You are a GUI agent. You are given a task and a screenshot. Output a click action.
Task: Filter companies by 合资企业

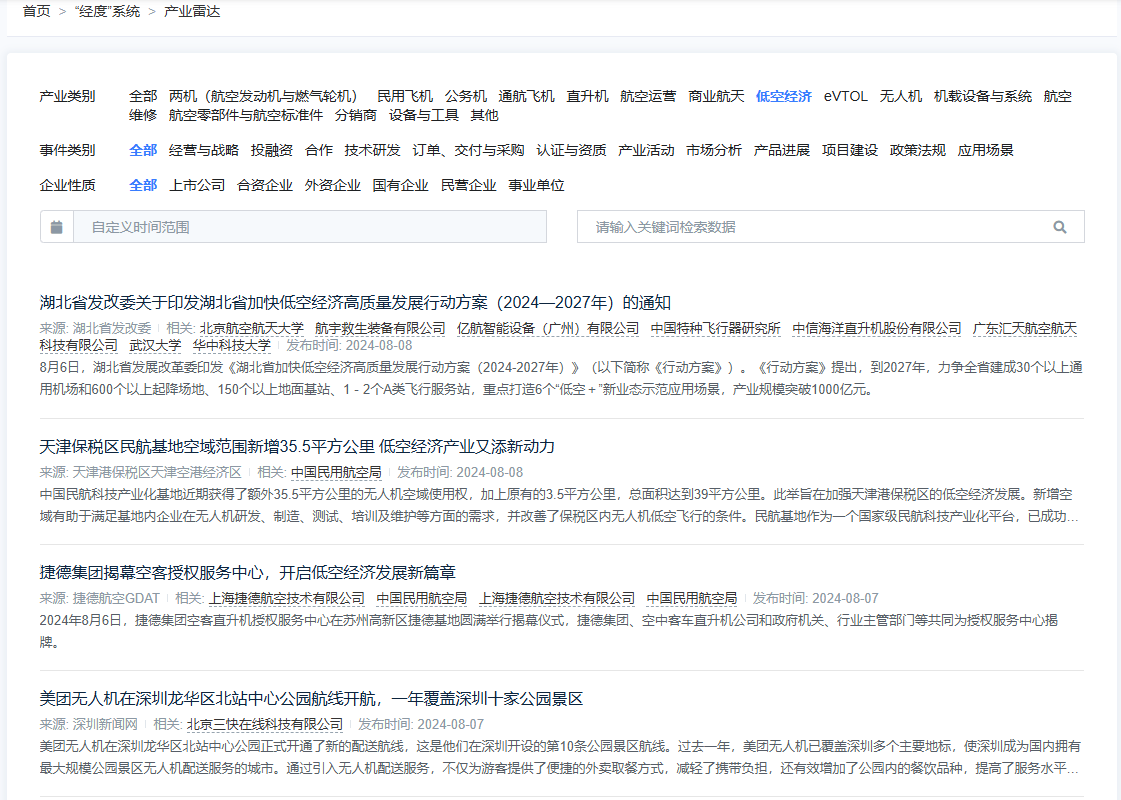[x=265, y=185]
